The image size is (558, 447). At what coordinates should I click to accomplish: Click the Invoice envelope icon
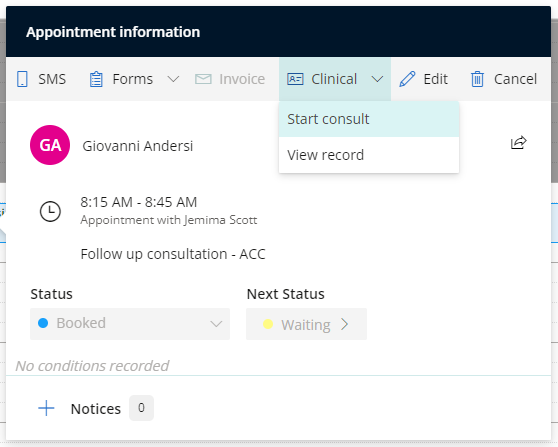[x=203, y=79]
